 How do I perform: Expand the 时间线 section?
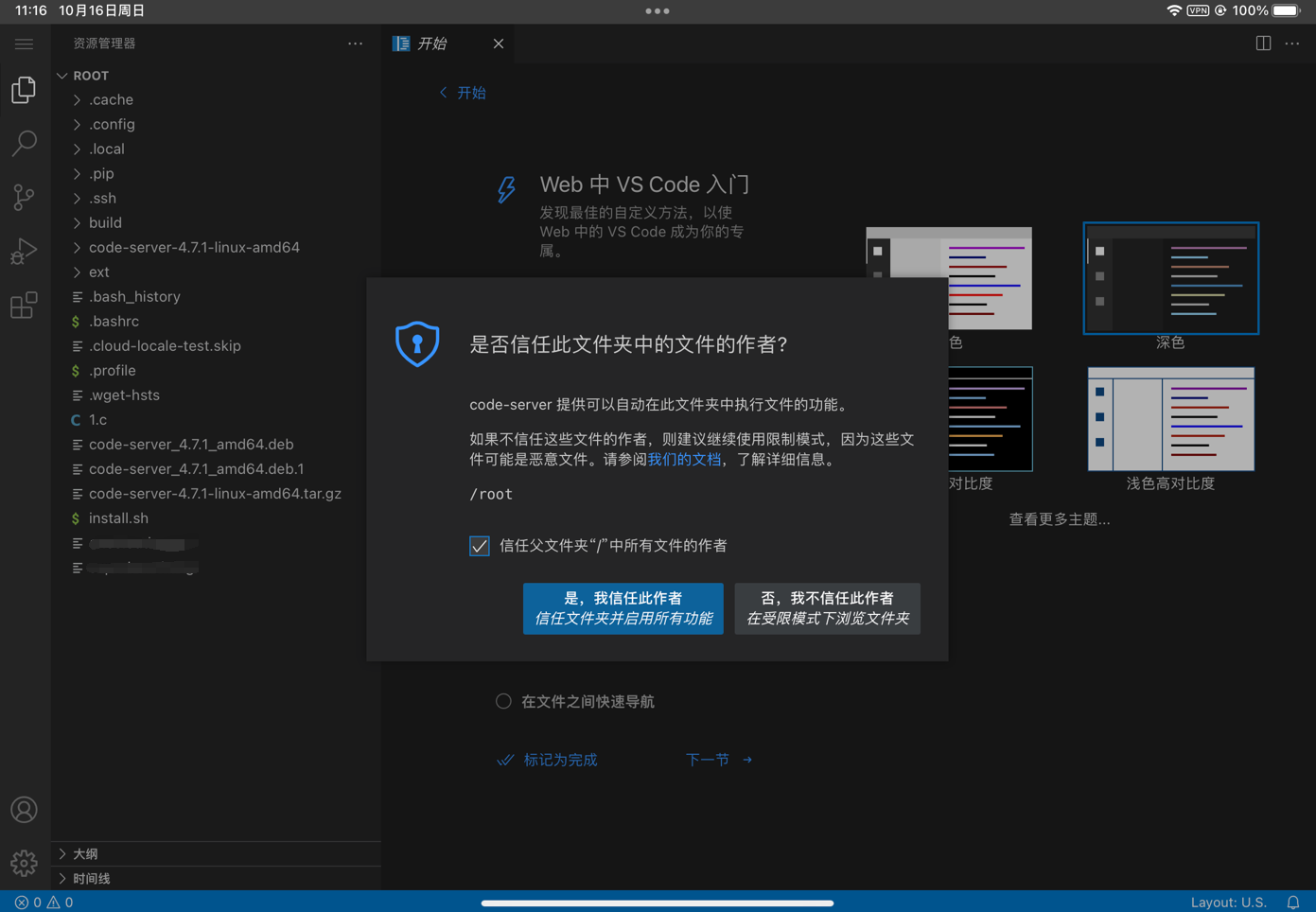point(92,878)
